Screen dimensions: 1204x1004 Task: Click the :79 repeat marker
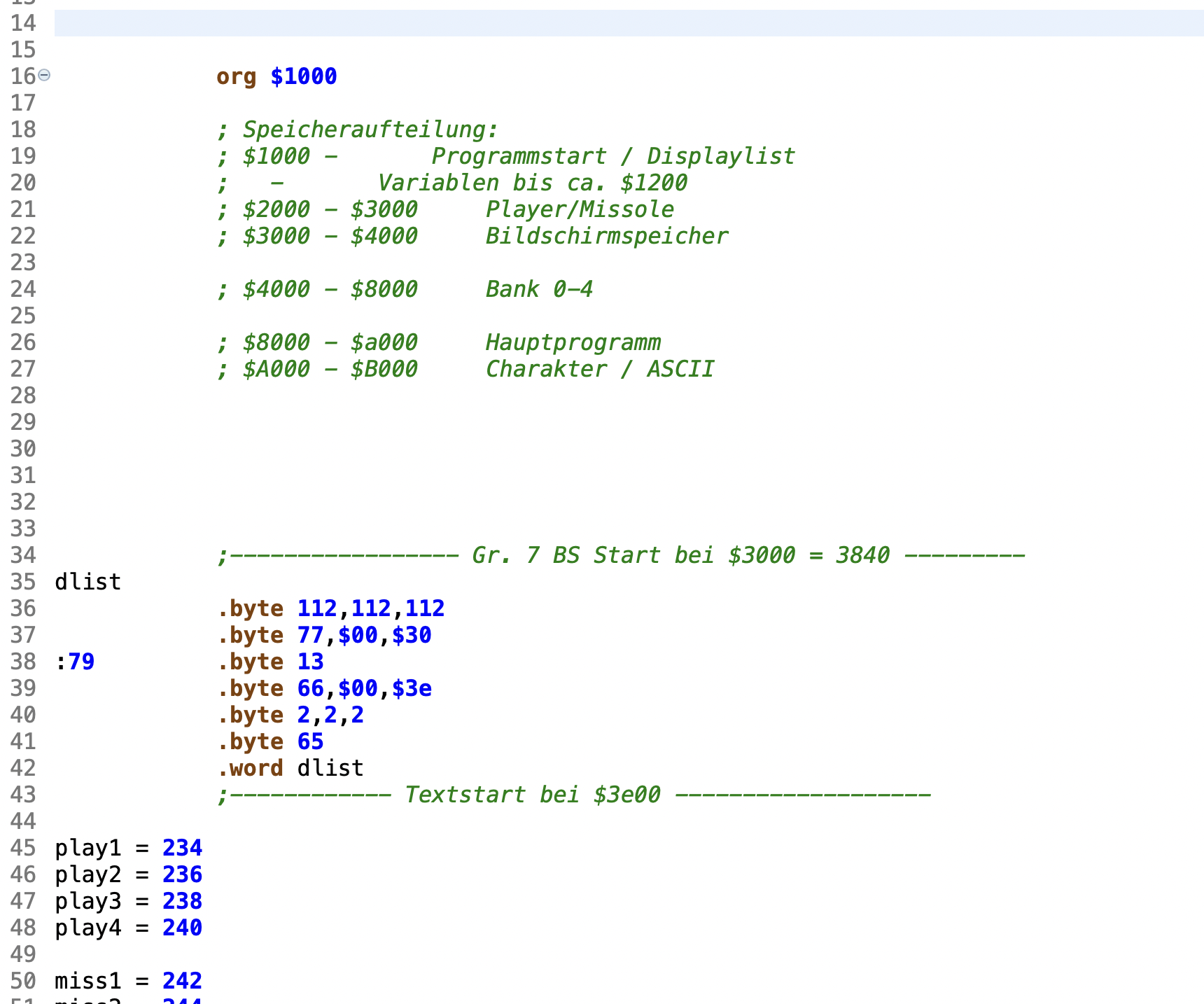click(75, 662)
